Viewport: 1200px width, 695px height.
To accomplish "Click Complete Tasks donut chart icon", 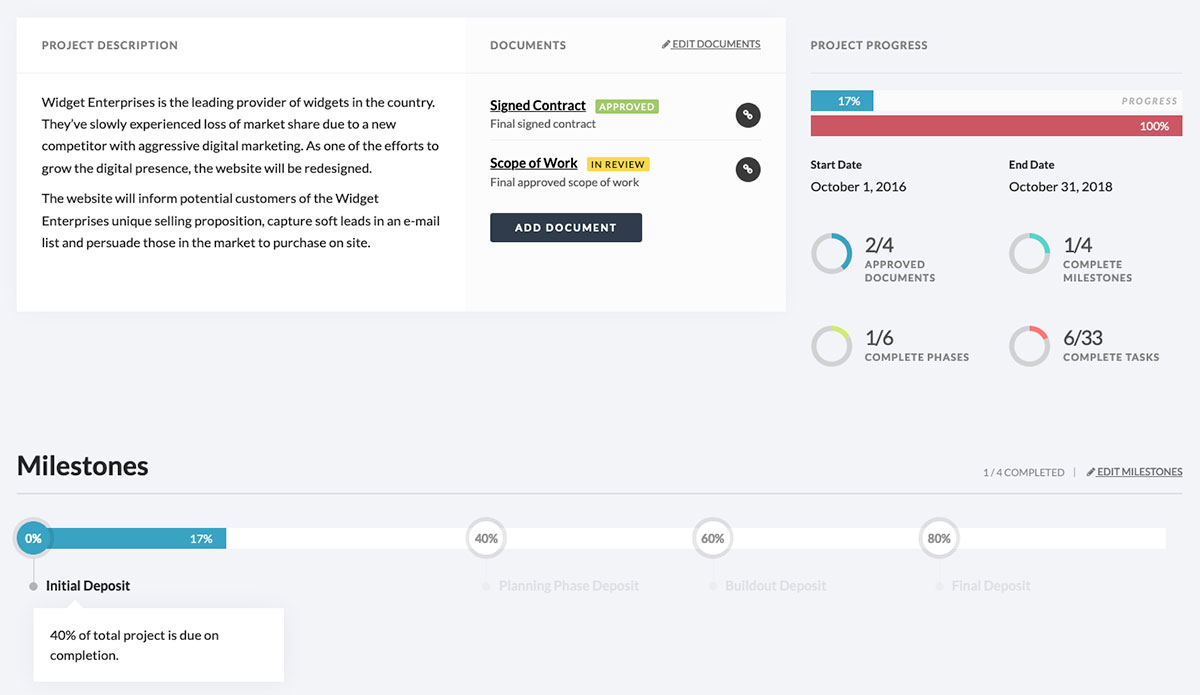I will pyautogui.click(x=1029, y=346).
